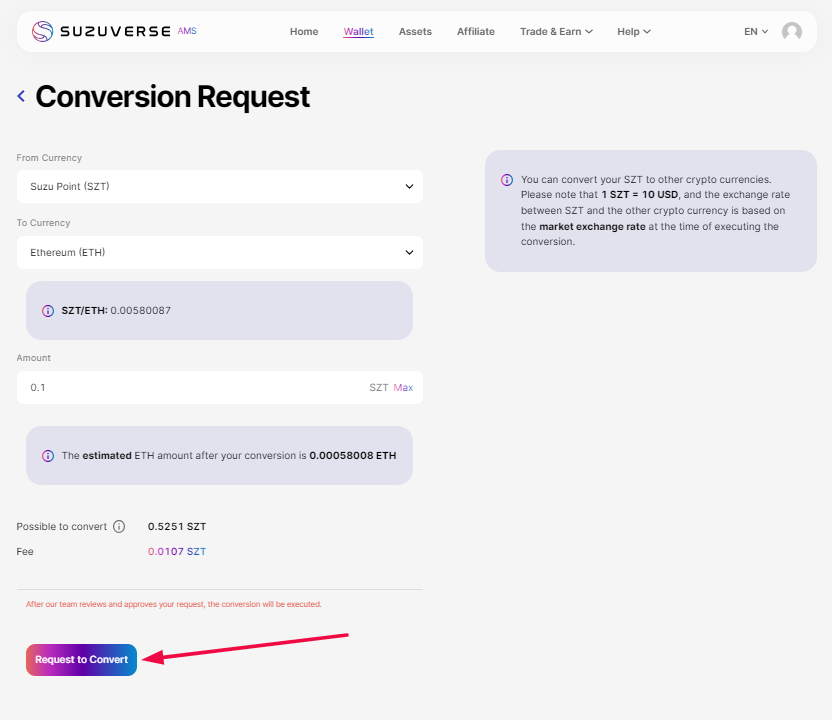Click Max to fill full amount
Image resolution: width=832 pixels, height=720 pixels.
point(403,388)
